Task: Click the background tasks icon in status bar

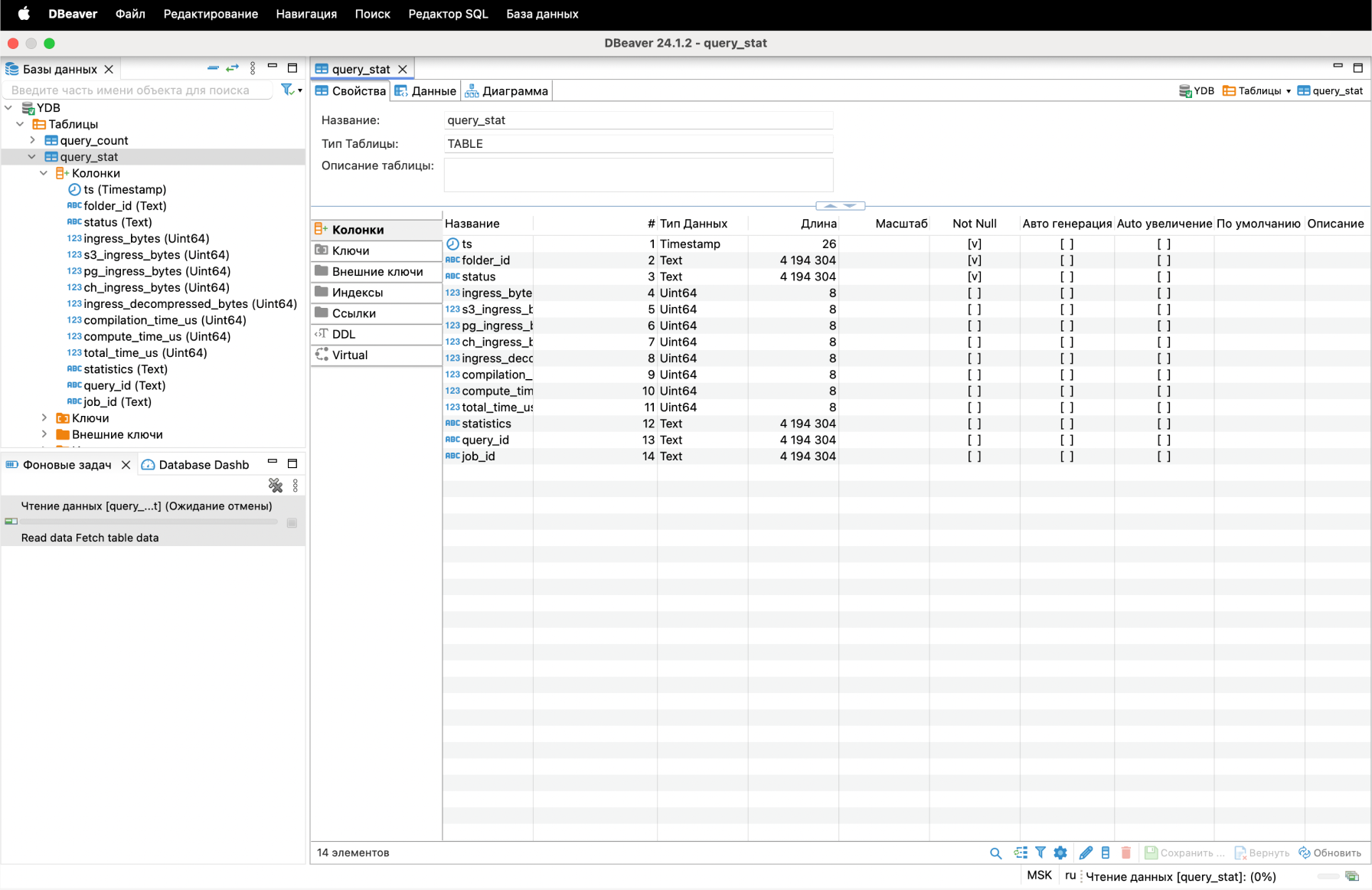Action: click(x=1352, y=876)
